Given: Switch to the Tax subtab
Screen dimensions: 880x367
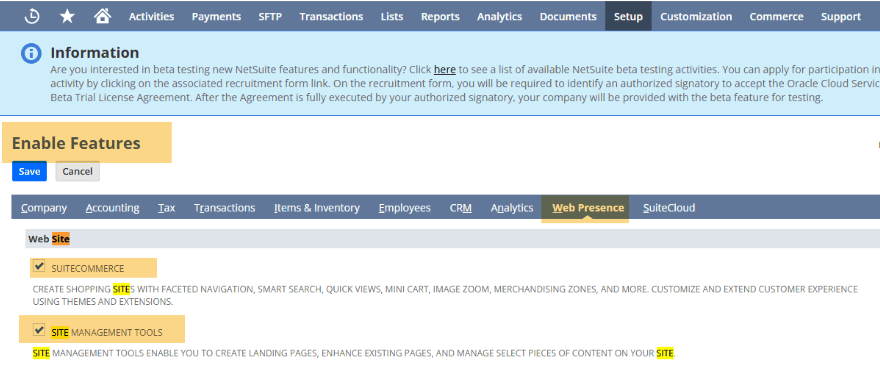Looking at the screenshot, I should tap(166, 208).
